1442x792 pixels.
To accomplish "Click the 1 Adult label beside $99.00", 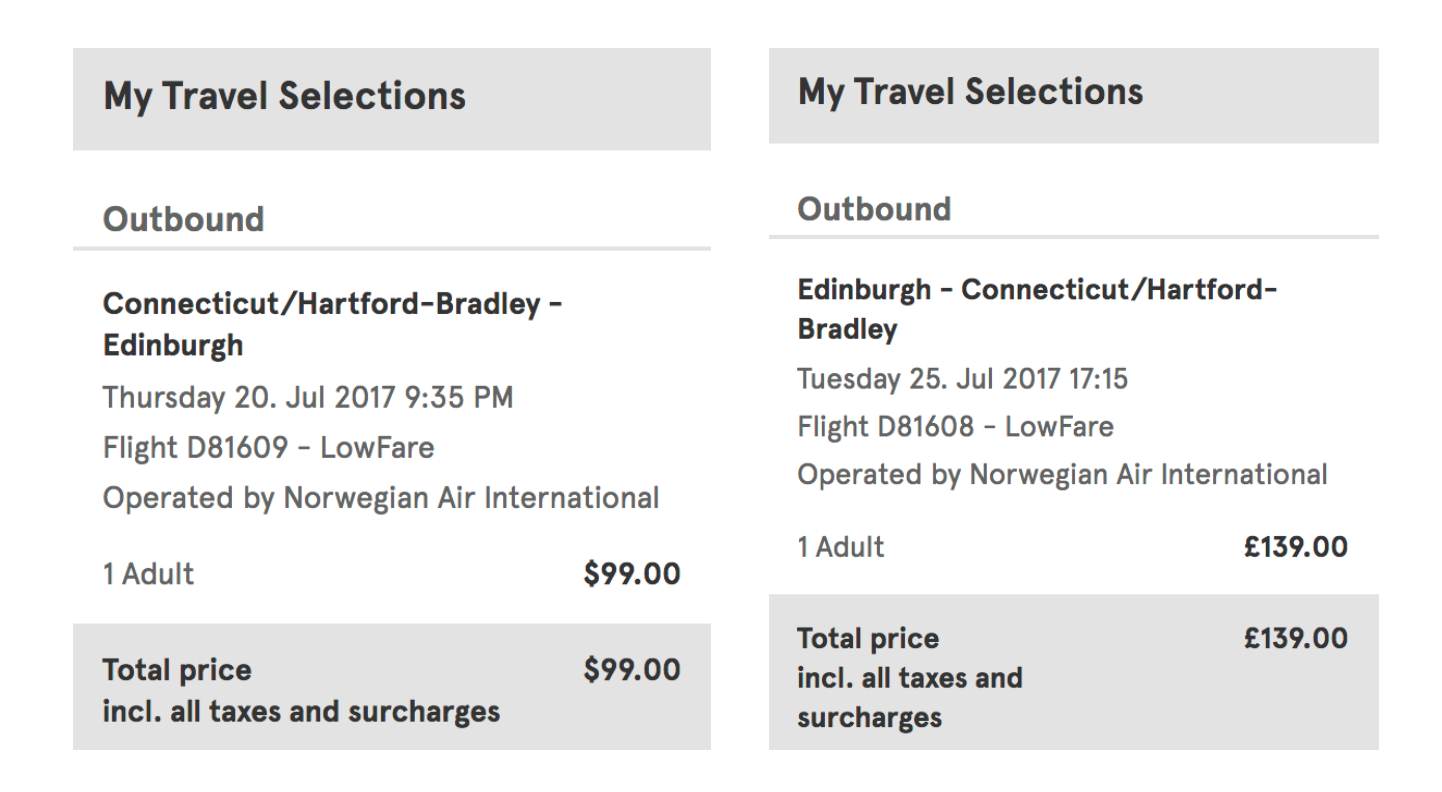I will 148,574.
